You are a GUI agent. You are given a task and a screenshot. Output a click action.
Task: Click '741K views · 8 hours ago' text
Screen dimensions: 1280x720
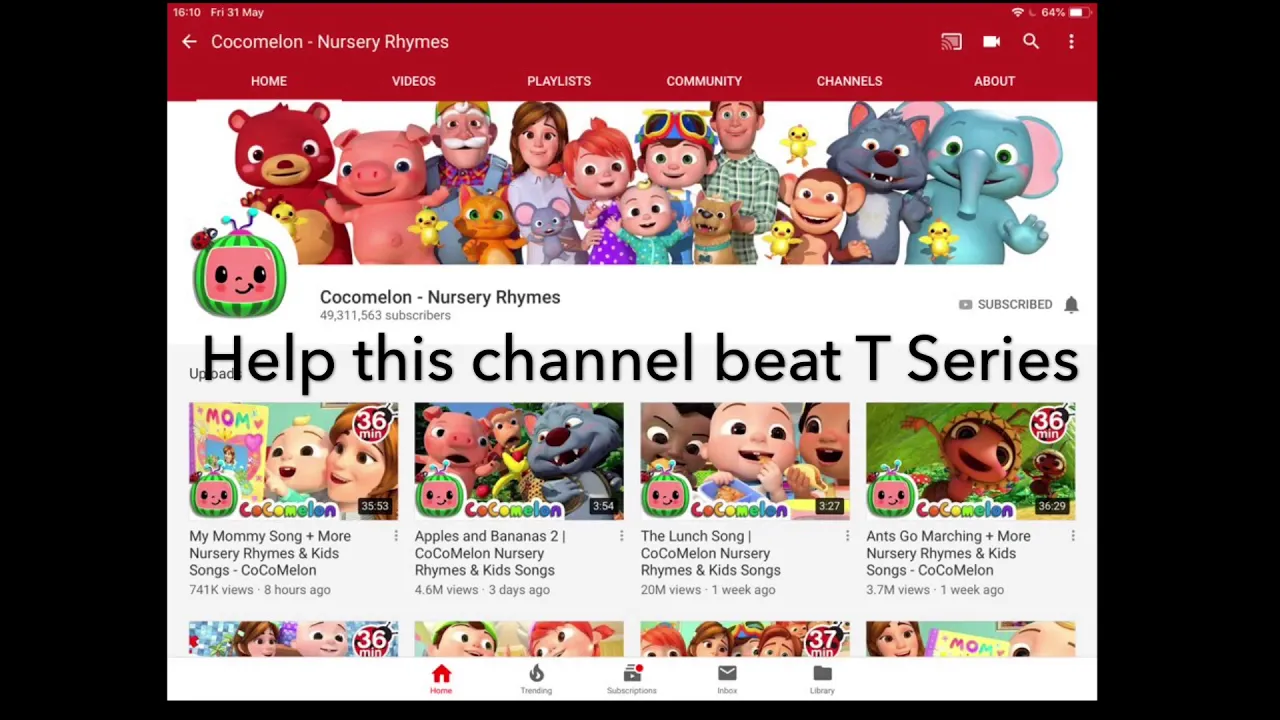coord(260,590)
